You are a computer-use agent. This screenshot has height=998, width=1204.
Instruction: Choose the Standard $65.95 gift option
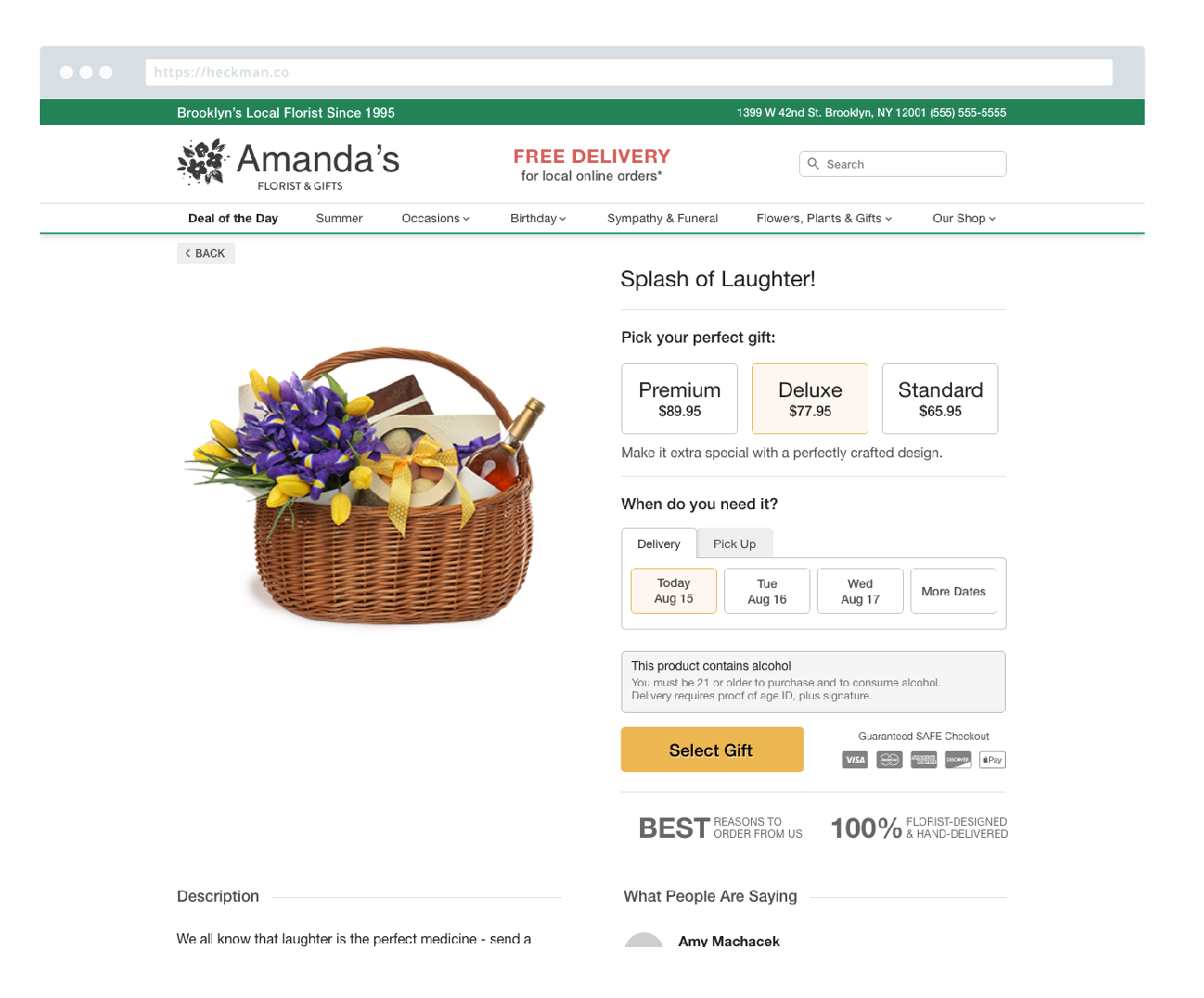click(940, 398)
